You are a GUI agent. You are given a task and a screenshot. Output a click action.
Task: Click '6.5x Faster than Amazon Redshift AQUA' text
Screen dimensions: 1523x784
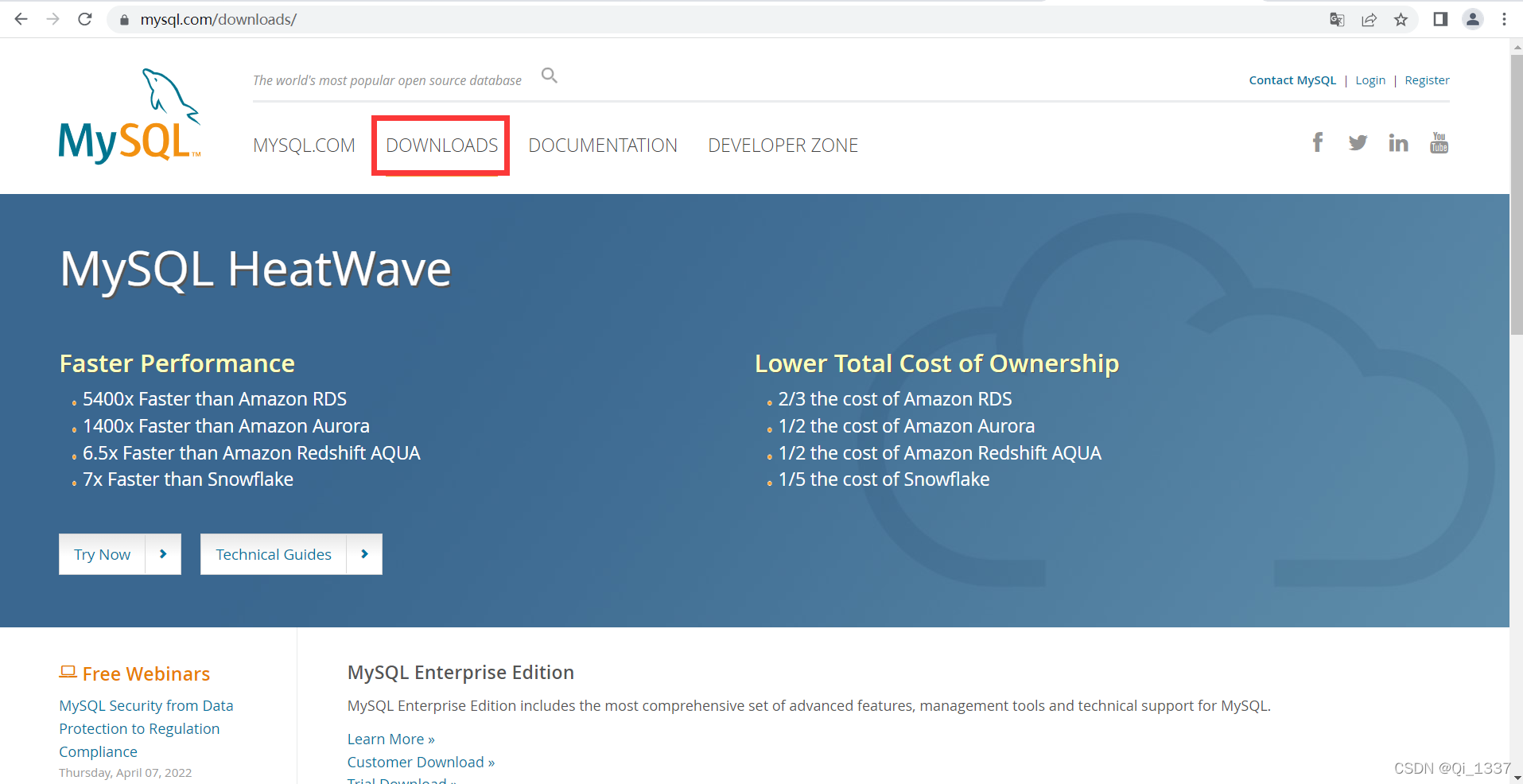[251, 453]
